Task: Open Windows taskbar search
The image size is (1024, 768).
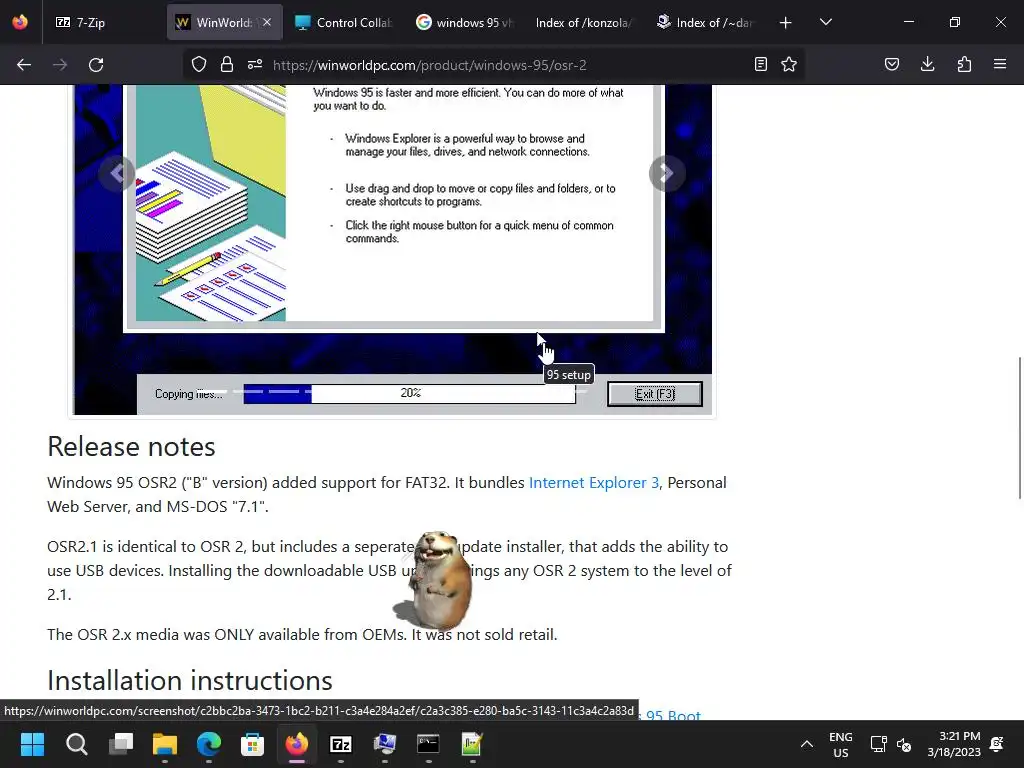Action: coord(76,744)
